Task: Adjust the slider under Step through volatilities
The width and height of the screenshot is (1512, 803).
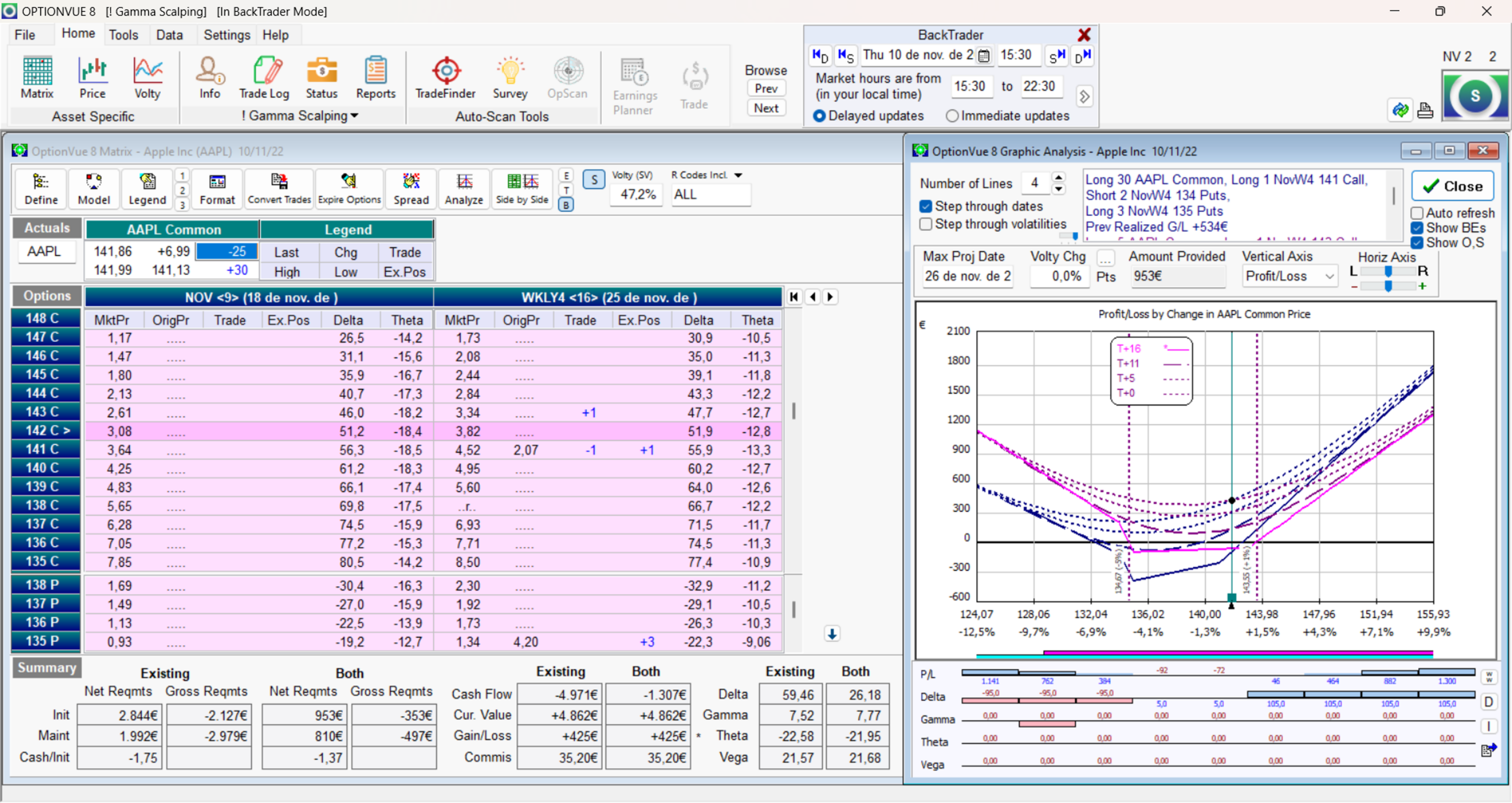Action: [x=1069, y=235]
